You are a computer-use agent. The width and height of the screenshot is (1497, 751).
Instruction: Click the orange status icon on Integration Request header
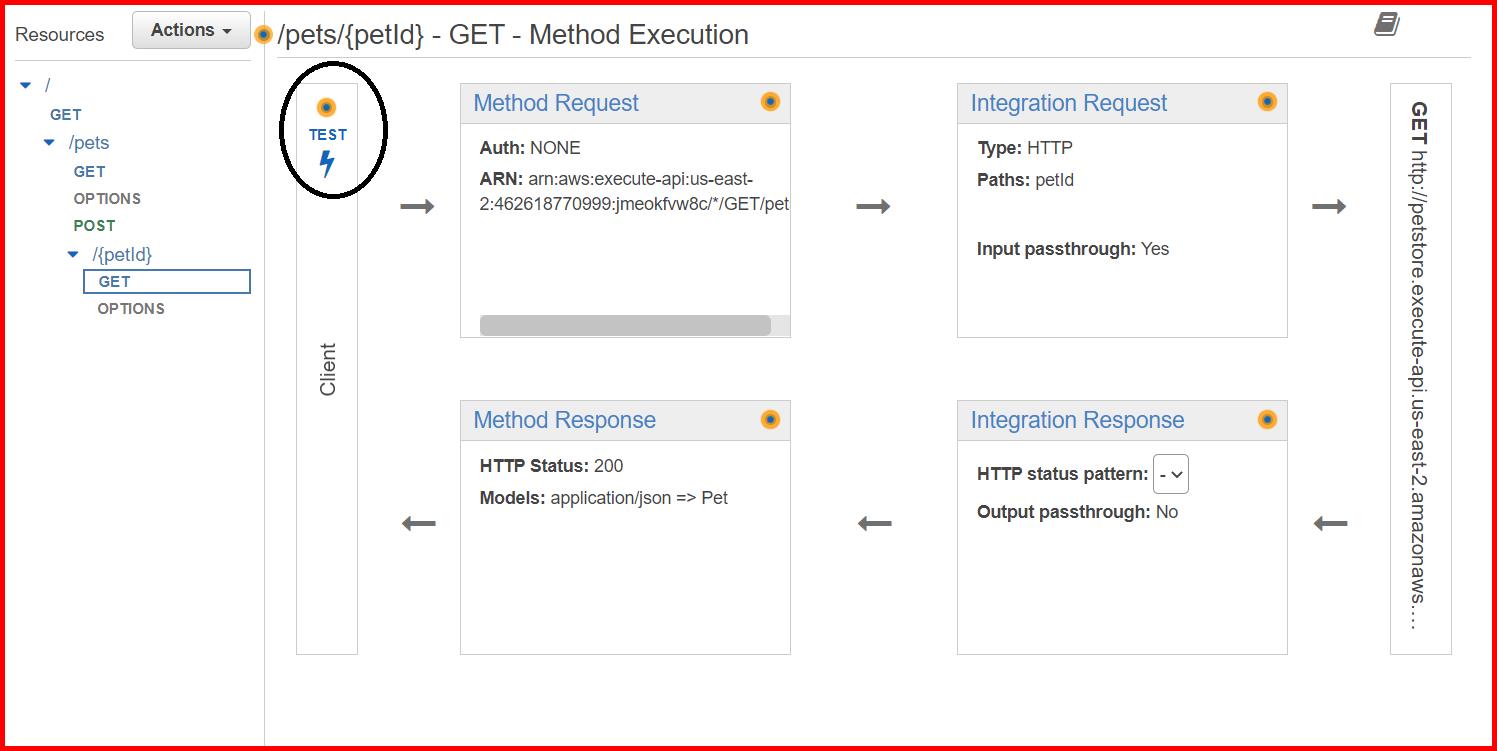coord(1266,101)
